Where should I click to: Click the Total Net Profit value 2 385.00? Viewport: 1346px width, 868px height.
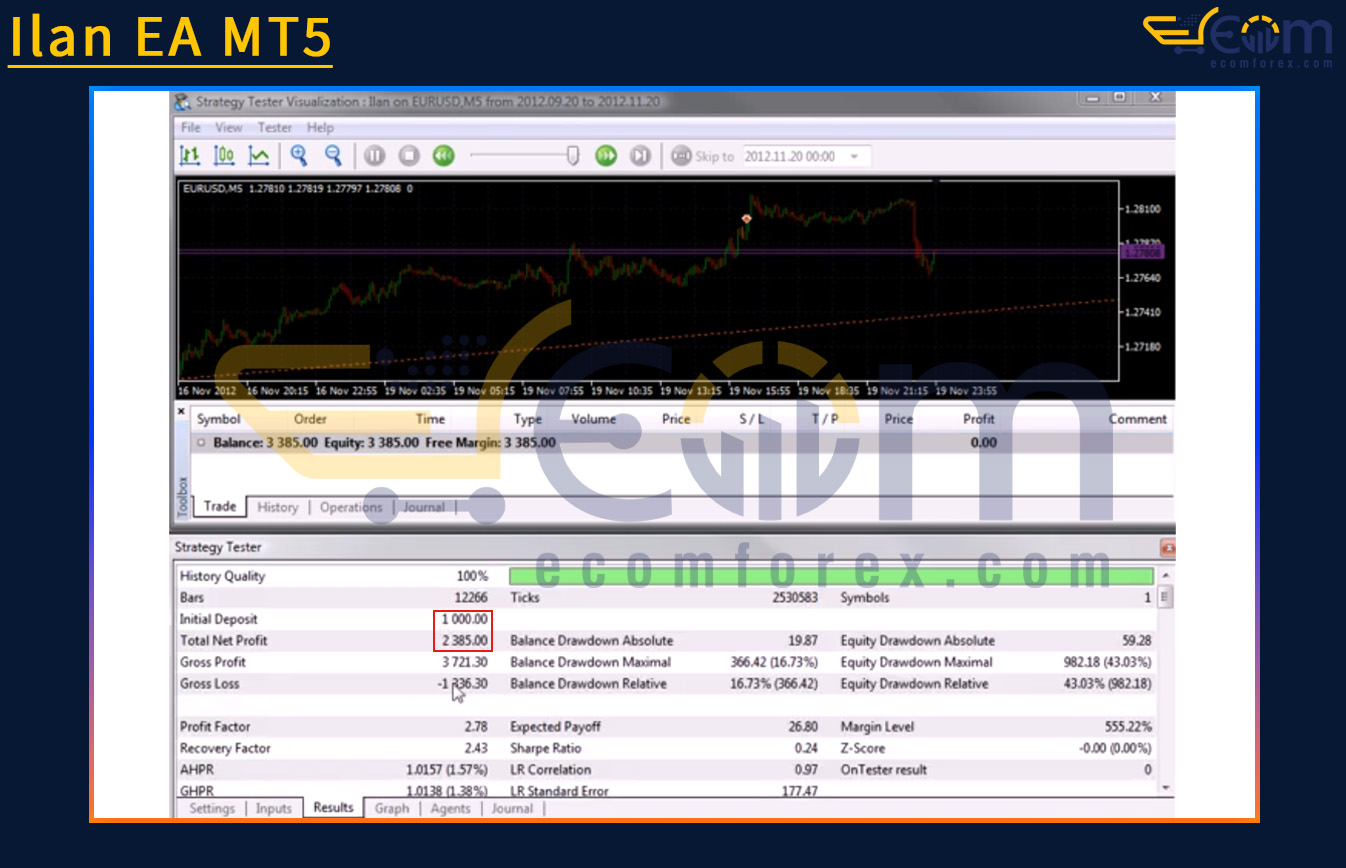click(x=464, y=641)
